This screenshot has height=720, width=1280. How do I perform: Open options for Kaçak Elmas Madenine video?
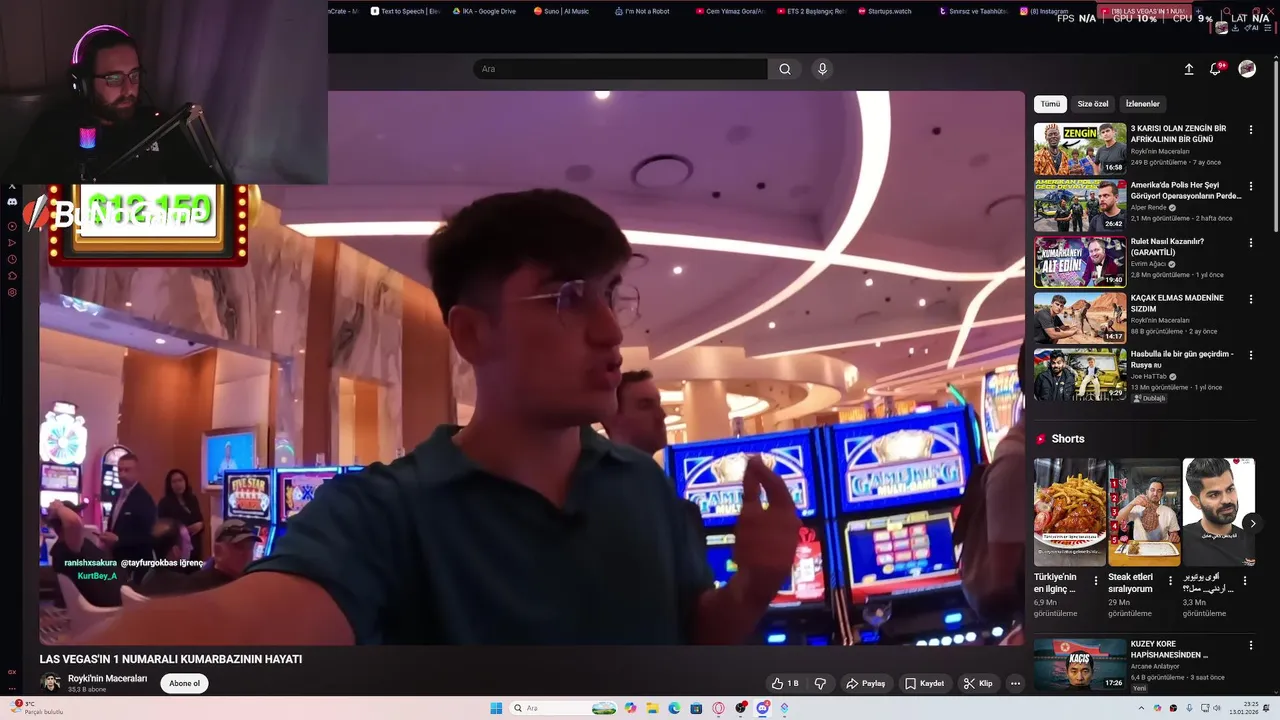pyautogui.click(x=1250, y=299)
